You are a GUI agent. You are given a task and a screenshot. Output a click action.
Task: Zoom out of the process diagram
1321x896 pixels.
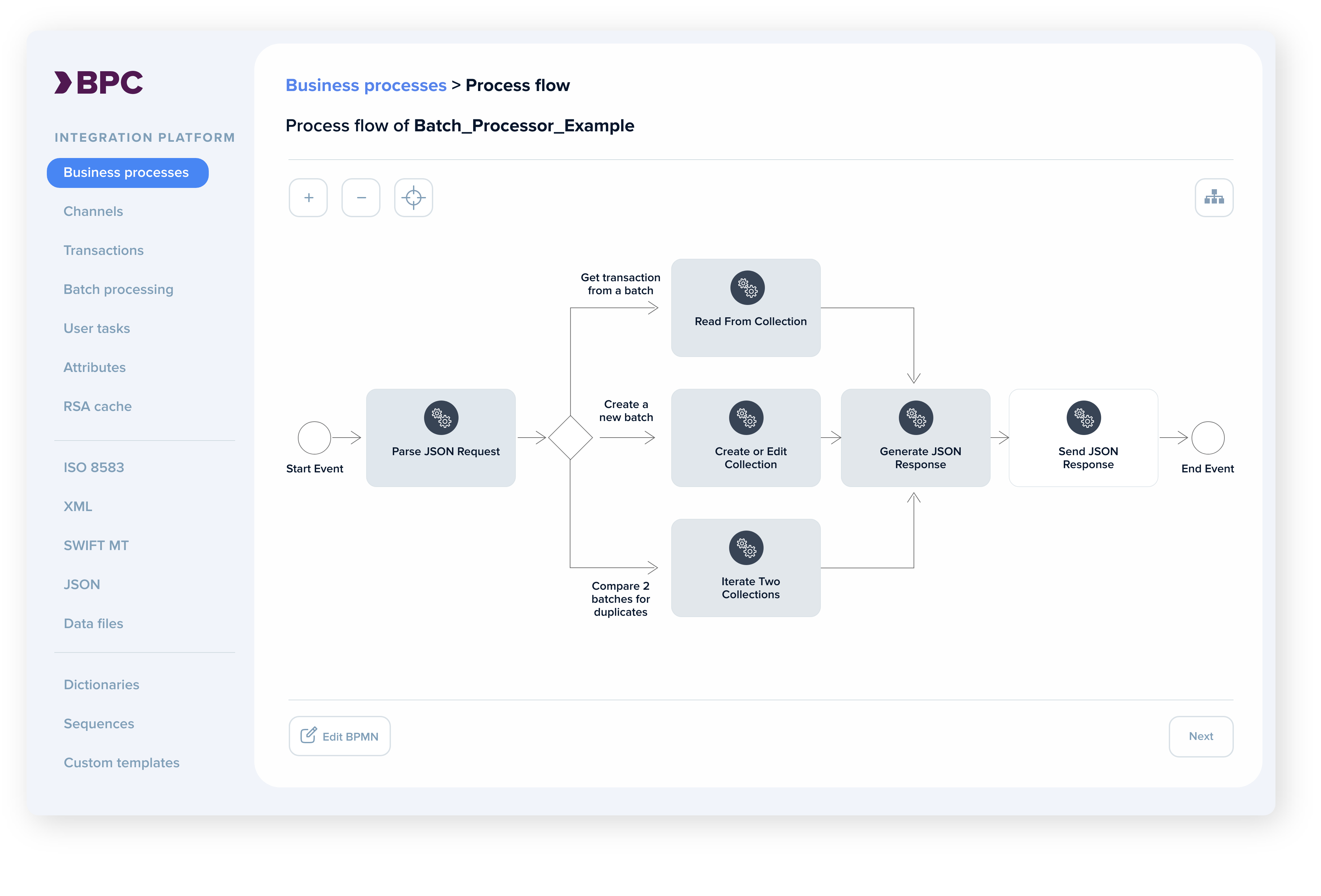361,198
